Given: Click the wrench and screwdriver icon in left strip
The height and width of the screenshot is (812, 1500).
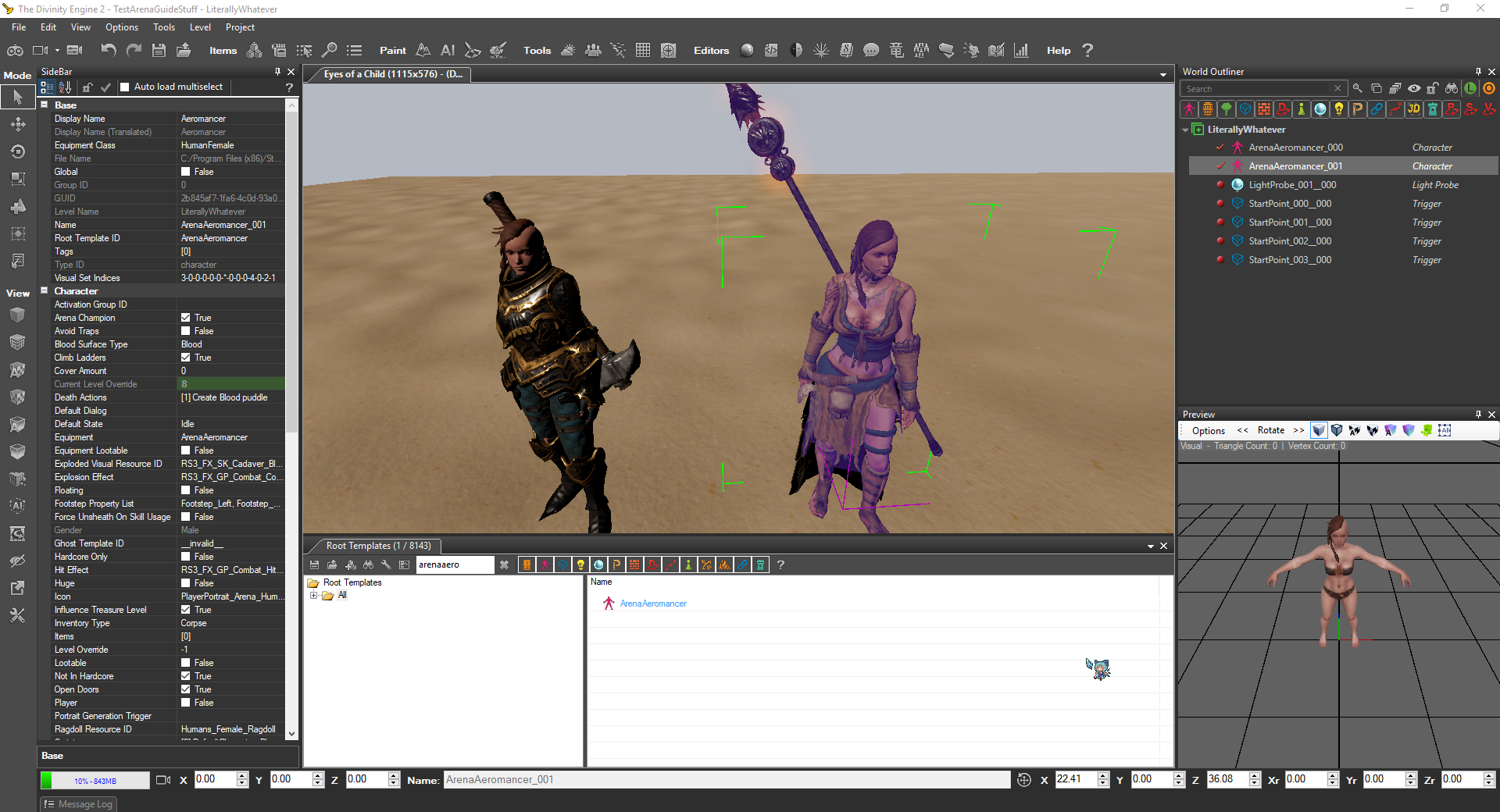Looking at the screenshot, I should point(17,616).
